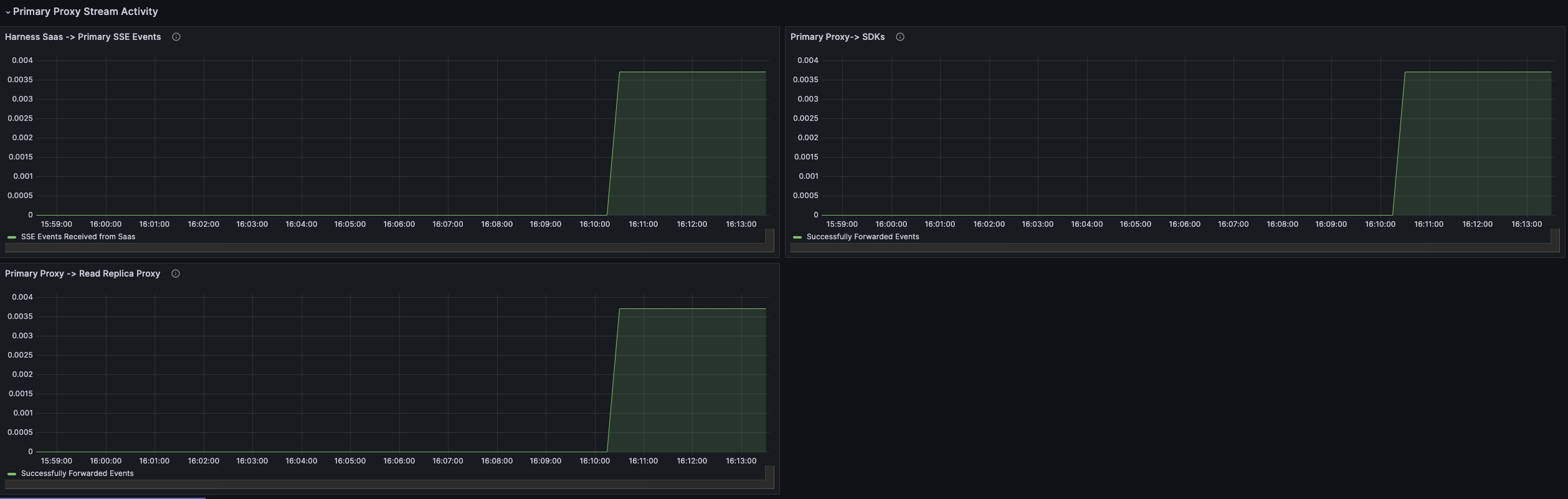Click the Primary Proxy Stream Activity row title
1568x499 pixels.
point(85,12)
